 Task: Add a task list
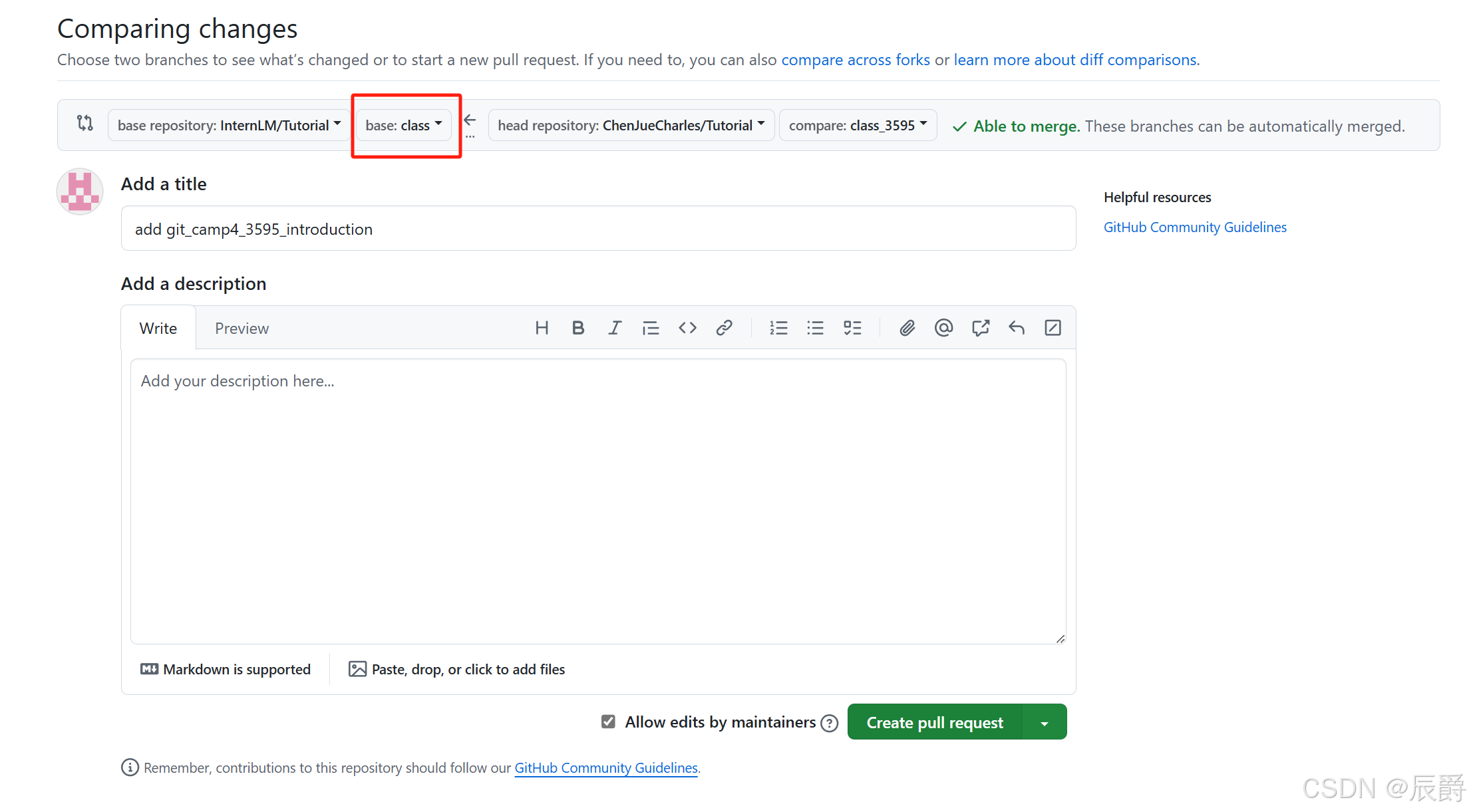(x=852, y=328)
